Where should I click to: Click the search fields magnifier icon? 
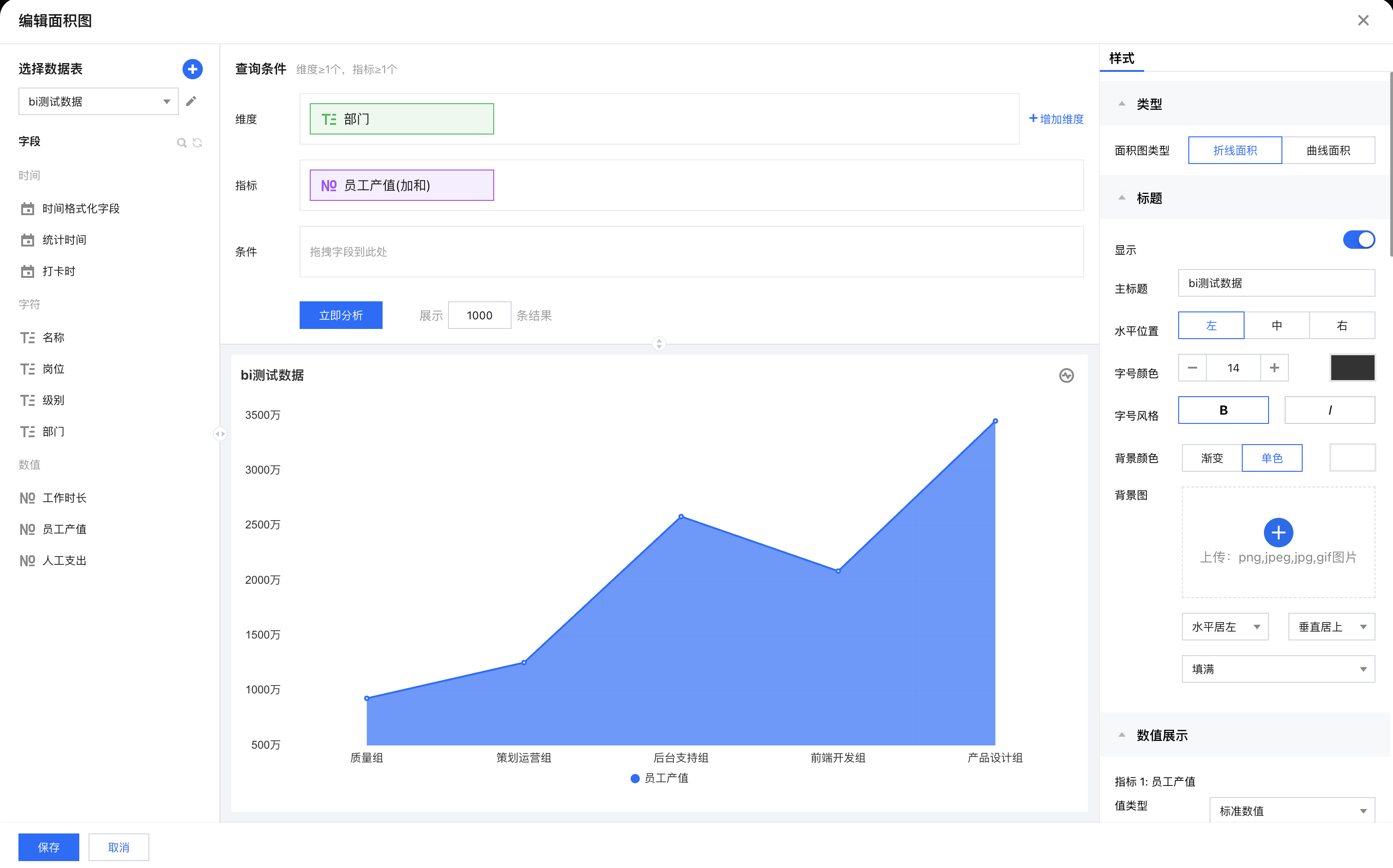(x=182, y=142)
